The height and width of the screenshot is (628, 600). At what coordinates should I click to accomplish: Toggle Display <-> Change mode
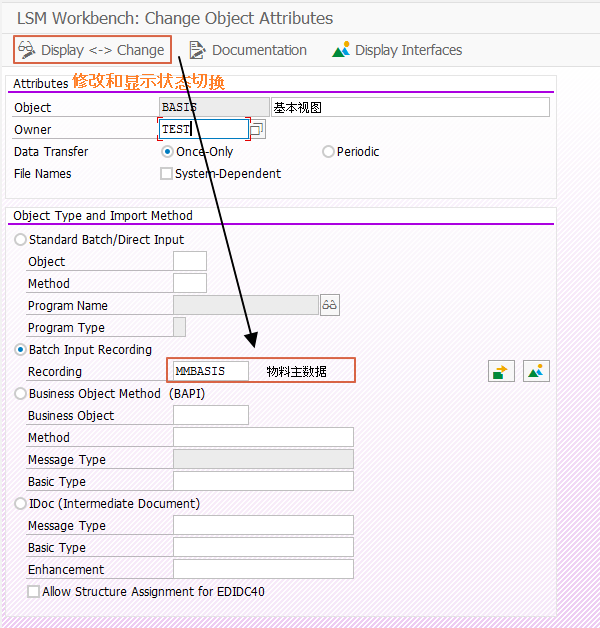coord(92,50)
